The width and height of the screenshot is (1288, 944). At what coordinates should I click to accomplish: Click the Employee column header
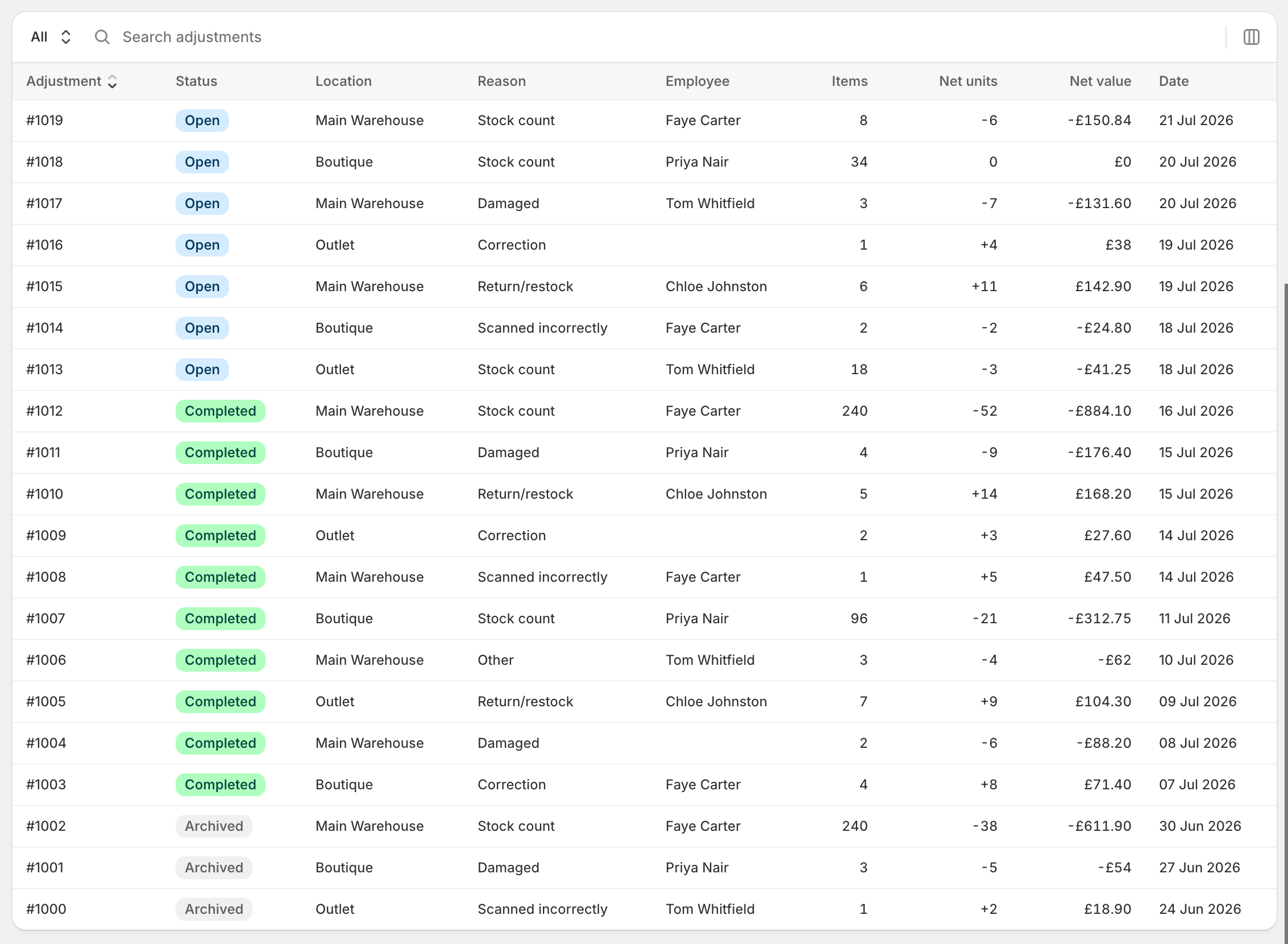(697, 81)
